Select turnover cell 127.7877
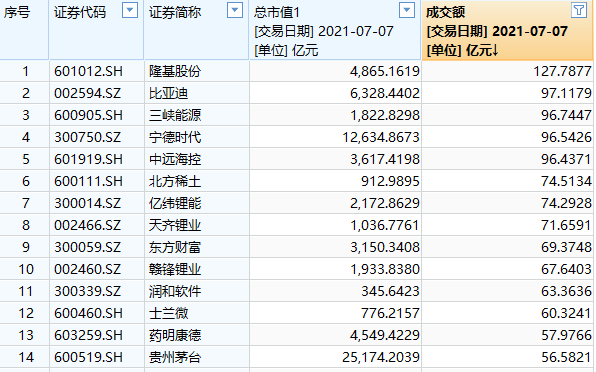Screen dimensions: 596x372 click(507, 71)
